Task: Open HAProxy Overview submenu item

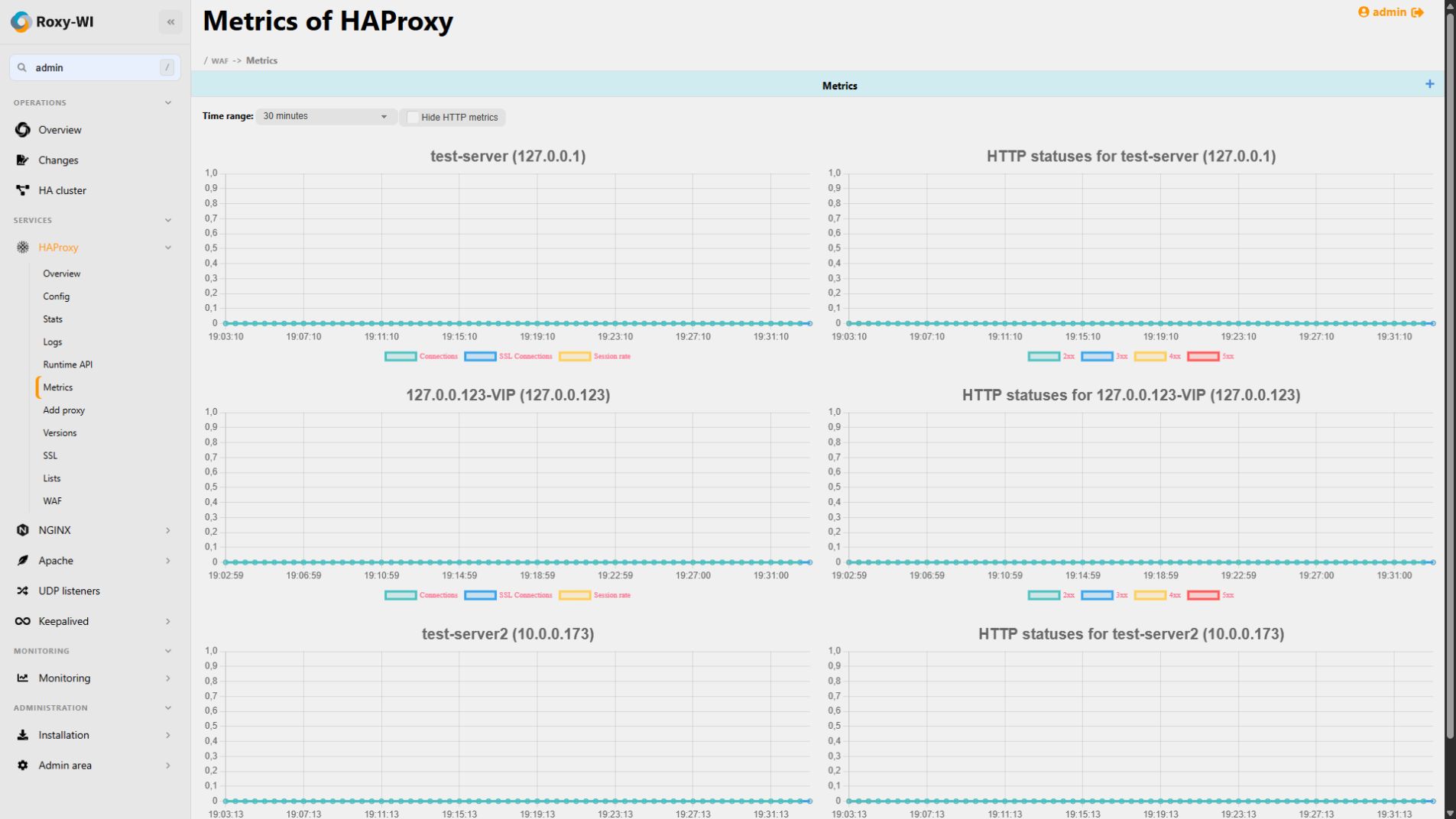Action: click(x=61, y=274)
